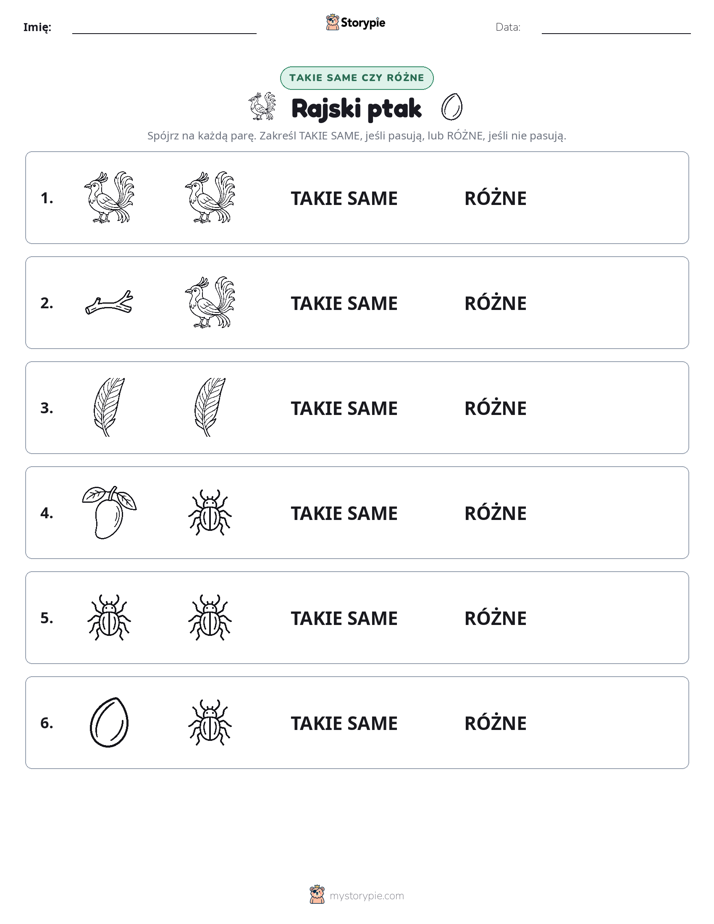Click the bird icon in row 2

click(210, 302)
